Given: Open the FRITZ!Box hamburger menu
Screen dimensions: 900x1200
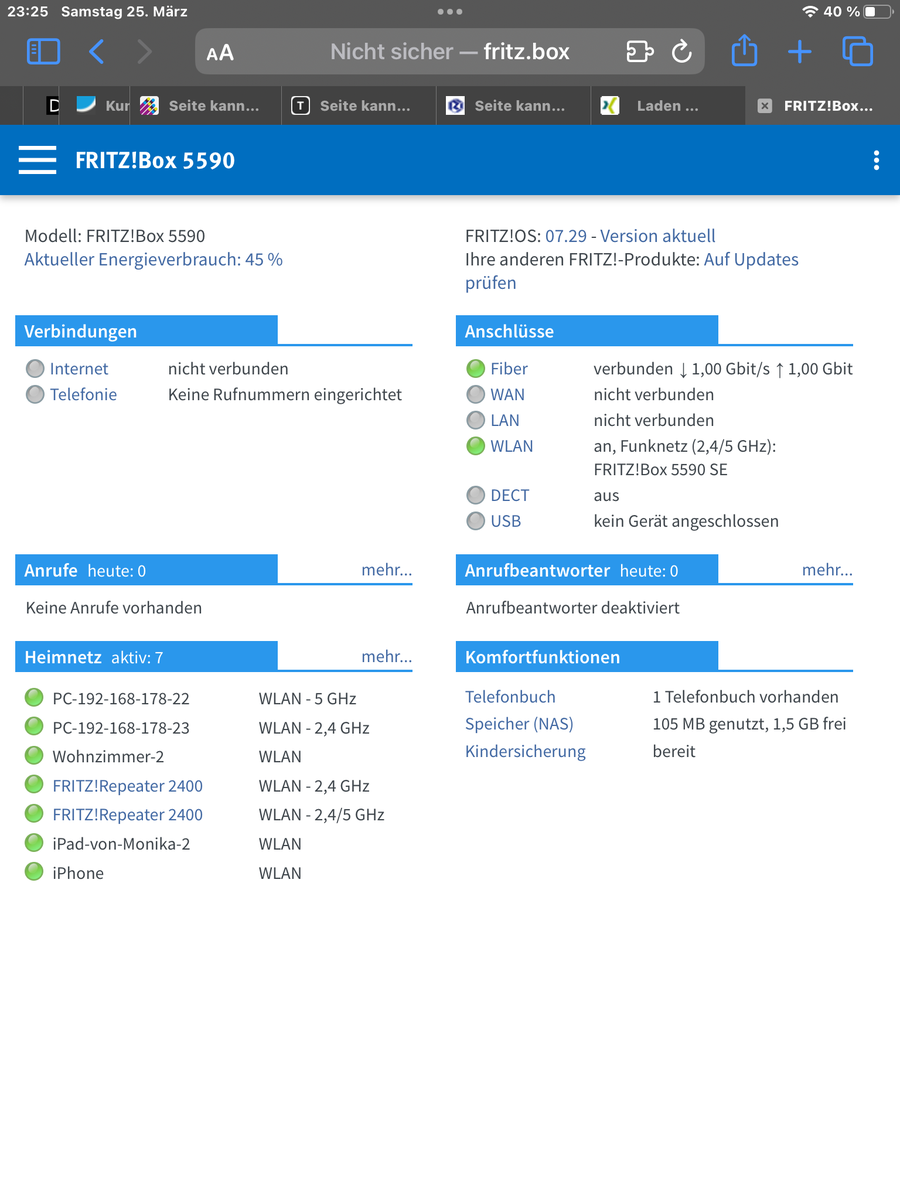Looking at the screenshot, I should pyautogui.click(x=37, y=160).
